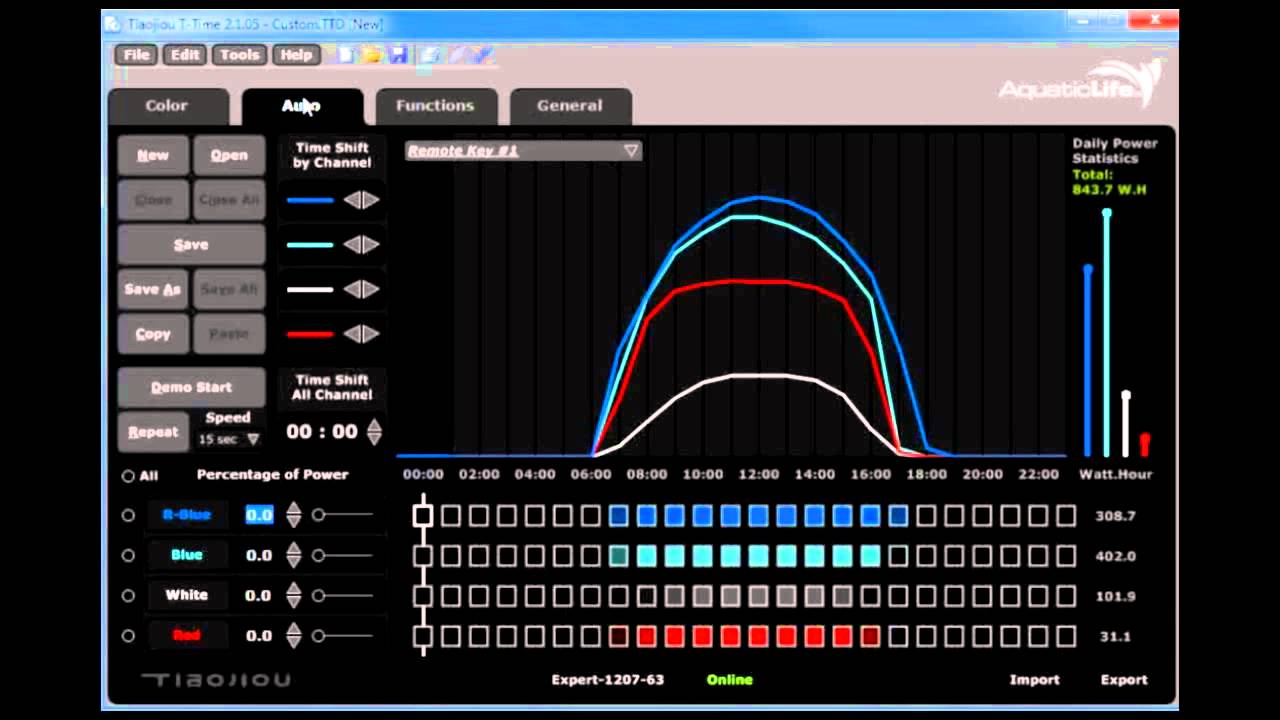Image resolution: width=1280 pixels, height=720 pixels.
Task: Click the highlighted 00:00 square in R-Blue row
Action: coord(423,516)
